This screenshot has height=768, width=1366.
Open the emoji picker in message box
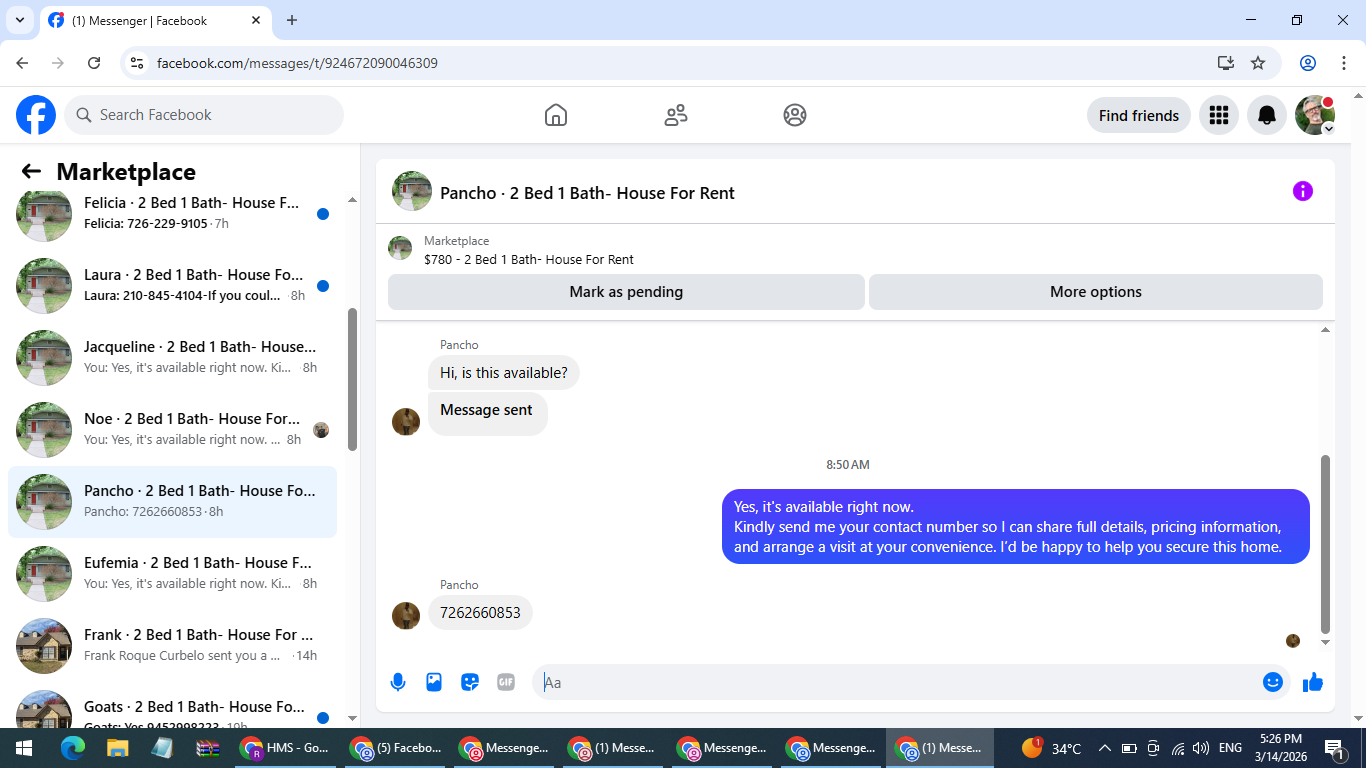pyautogui.click(x=1273, y=682)
